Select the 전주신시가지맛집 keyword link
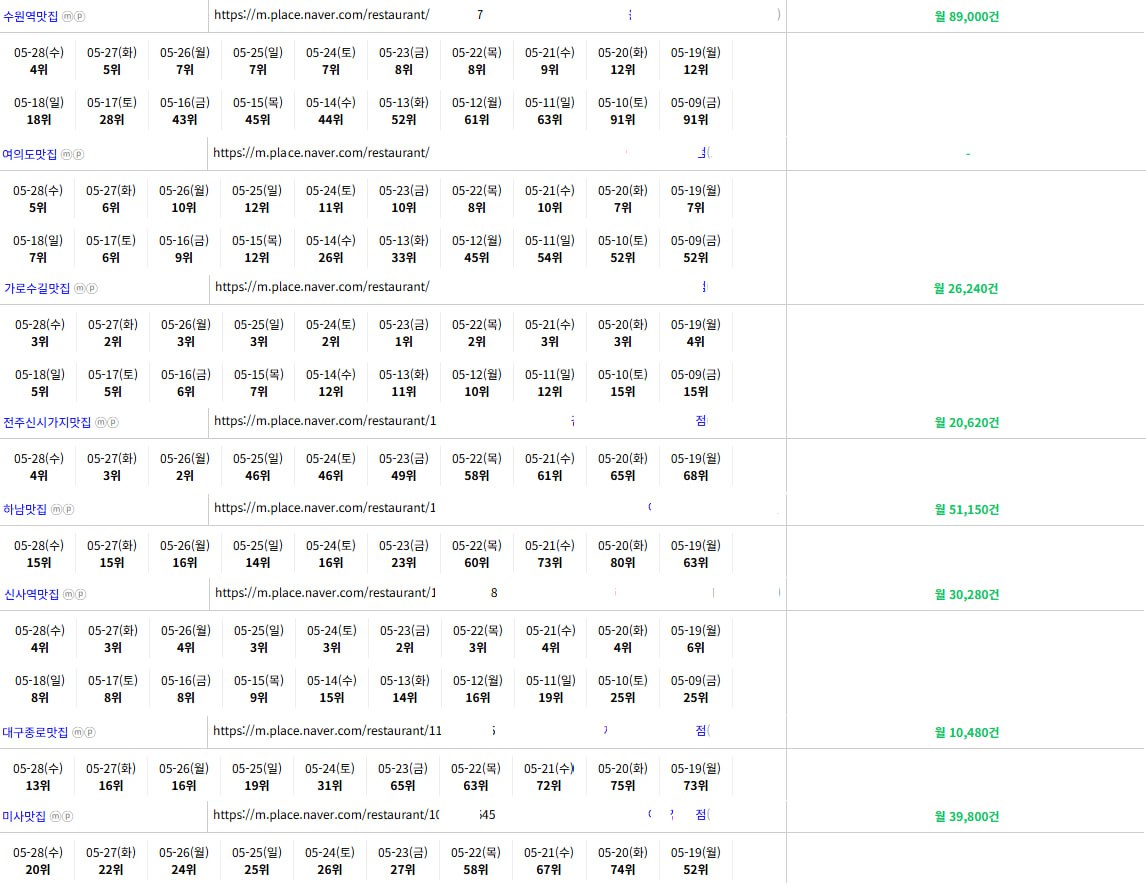 47,423
